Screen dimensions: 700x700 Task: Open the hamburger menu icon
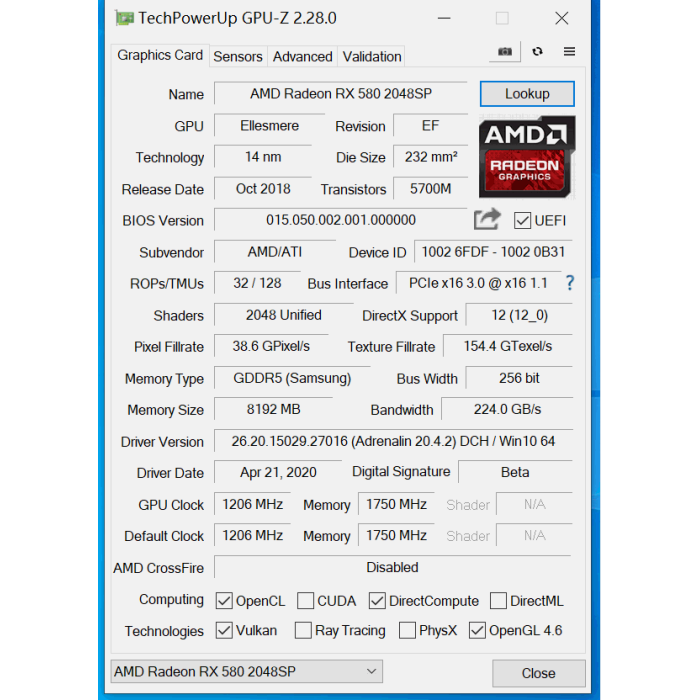[x=569, y=52]
